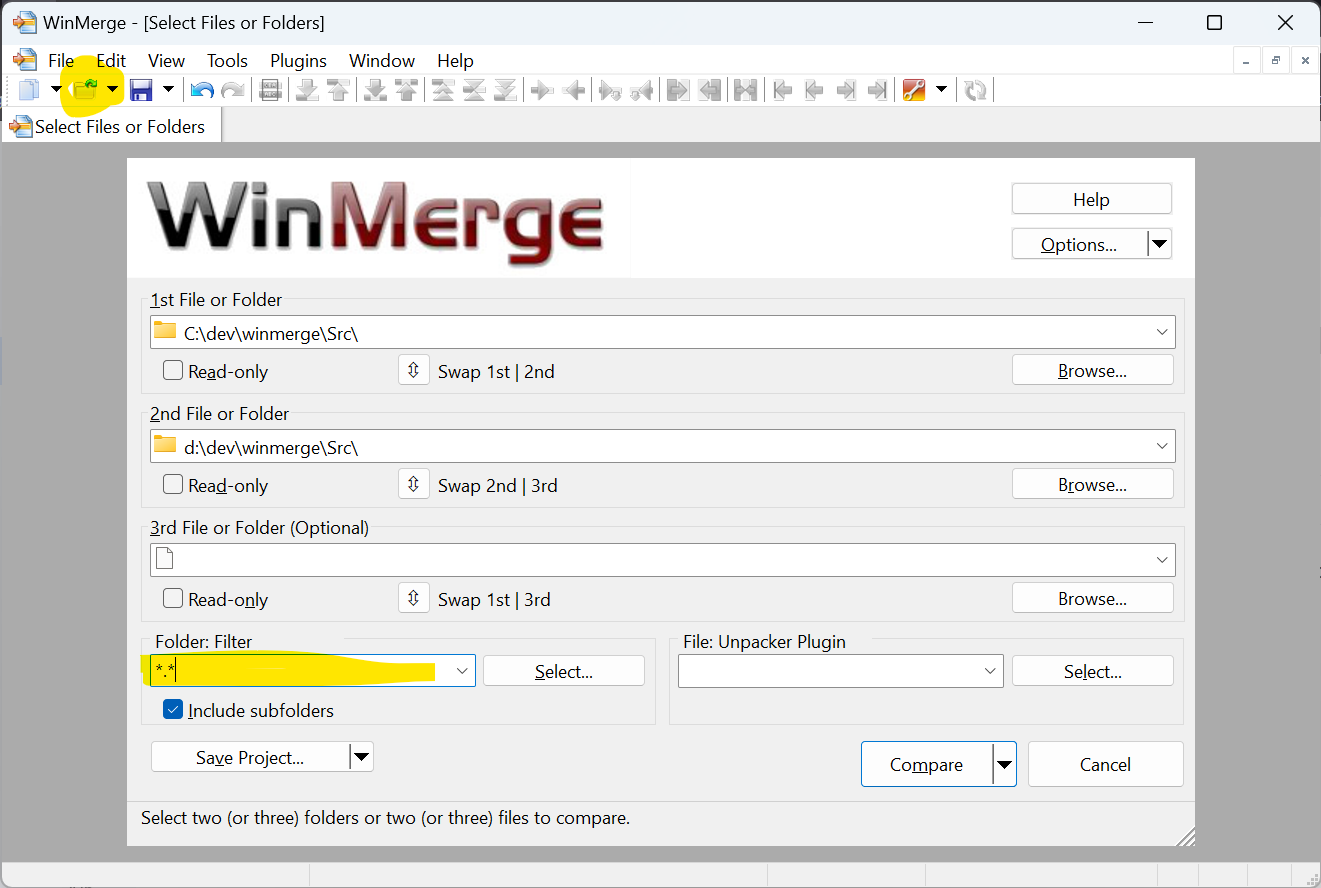Enable Read-only for the 1st folder

pos(172,370)
